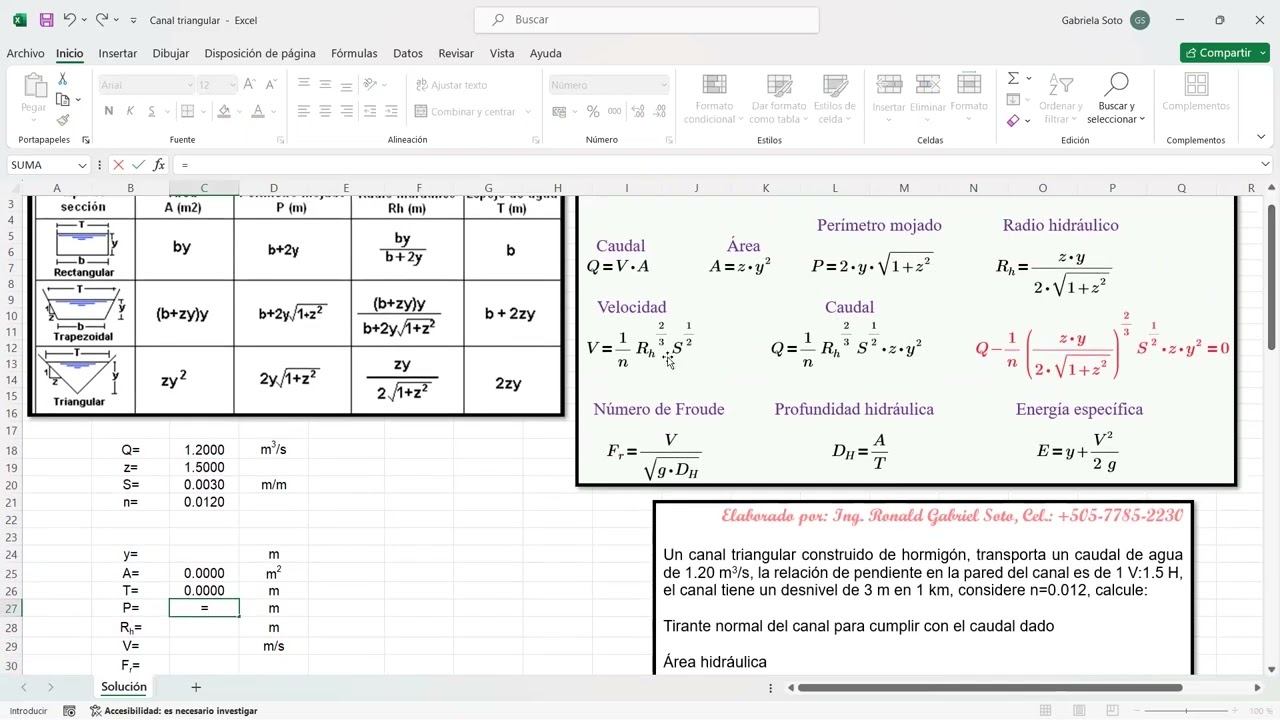The width and height of the screenshot is (1280, 720).
Task: Click the Undo arrow icon
Action: [x=69, y=20]
